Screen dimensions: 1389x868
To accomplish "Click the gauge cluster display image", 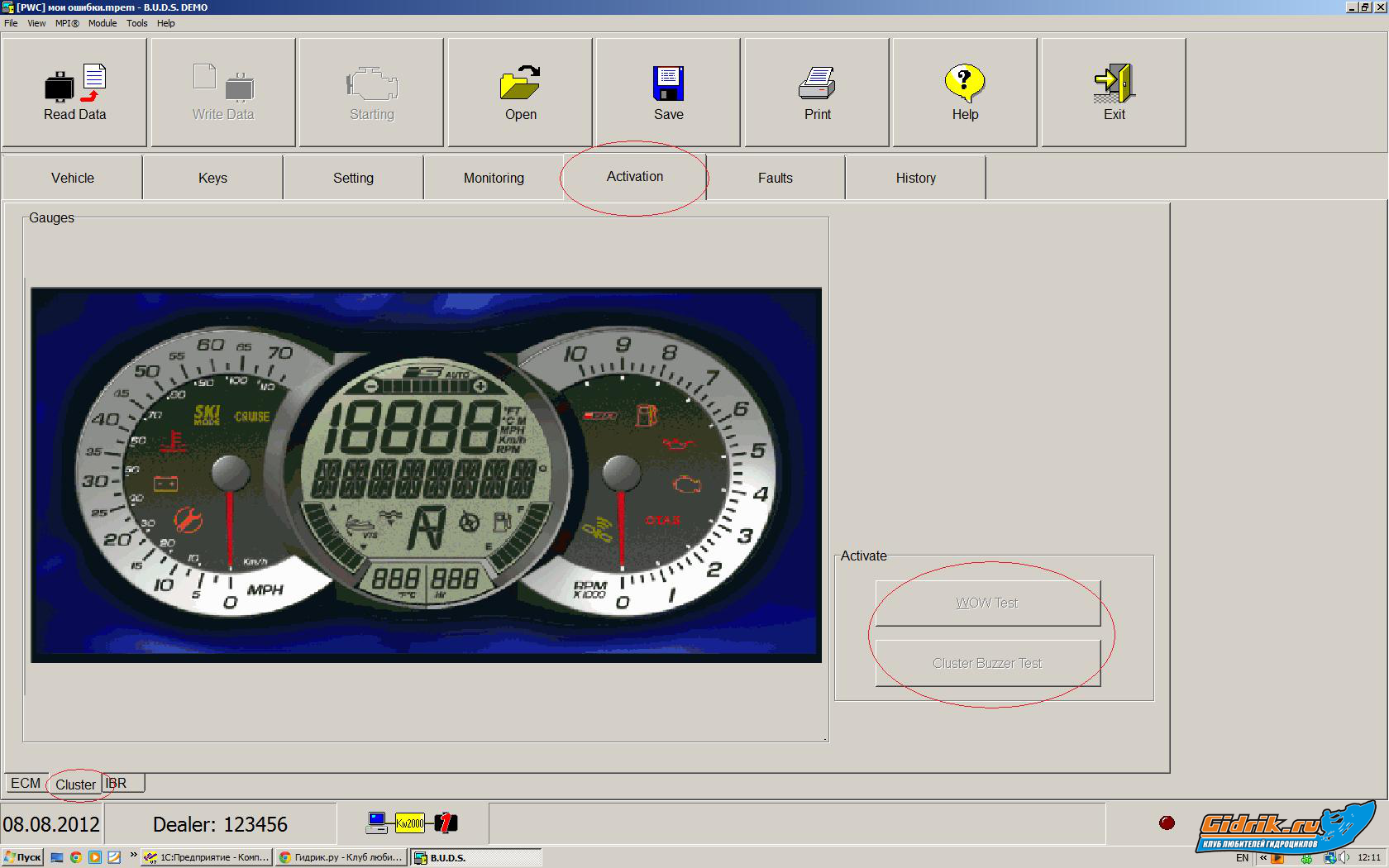I will [426, 475].
